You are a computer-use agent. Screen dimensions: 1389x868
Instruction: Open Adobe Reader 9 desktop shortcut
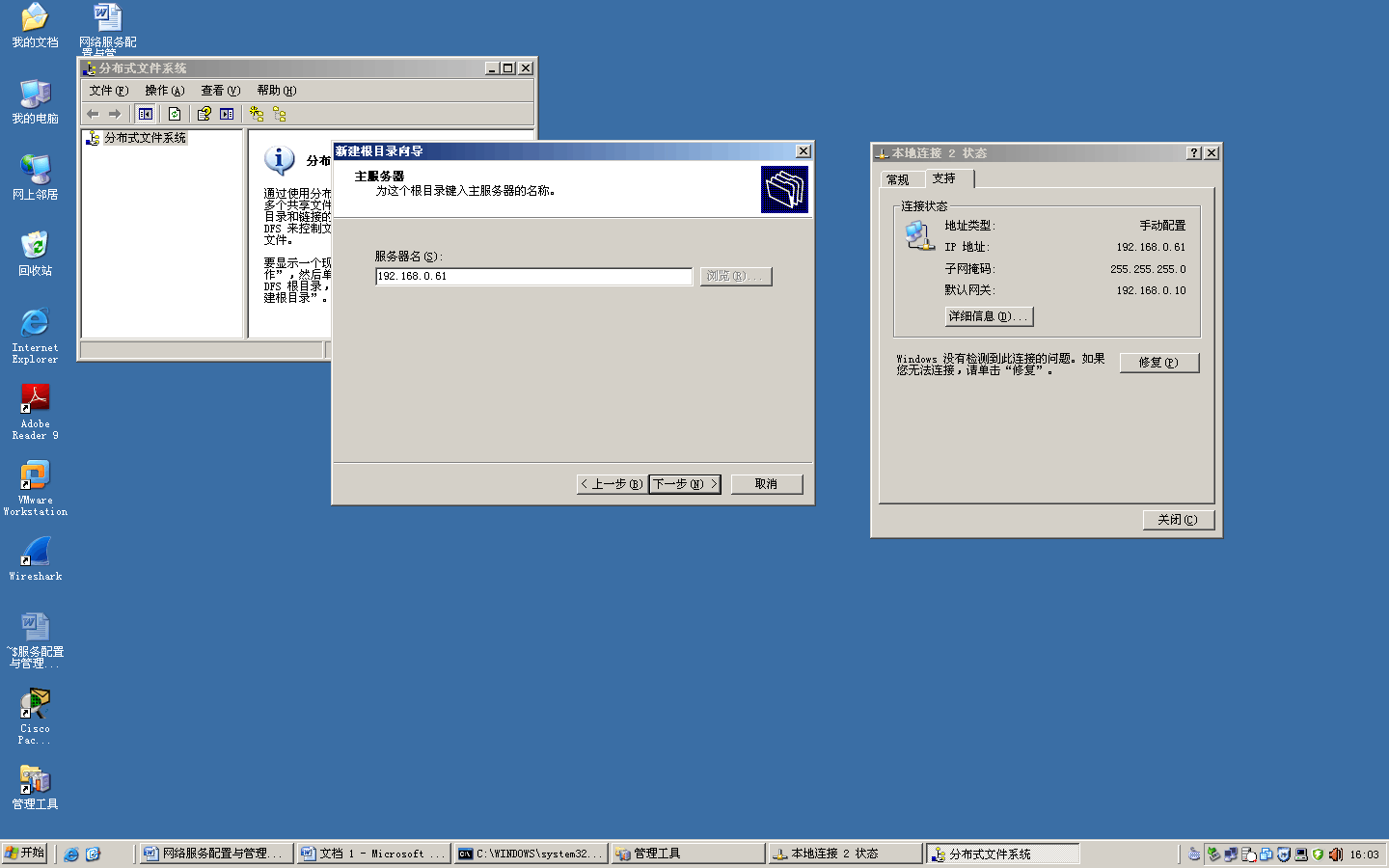click(36, 405)
